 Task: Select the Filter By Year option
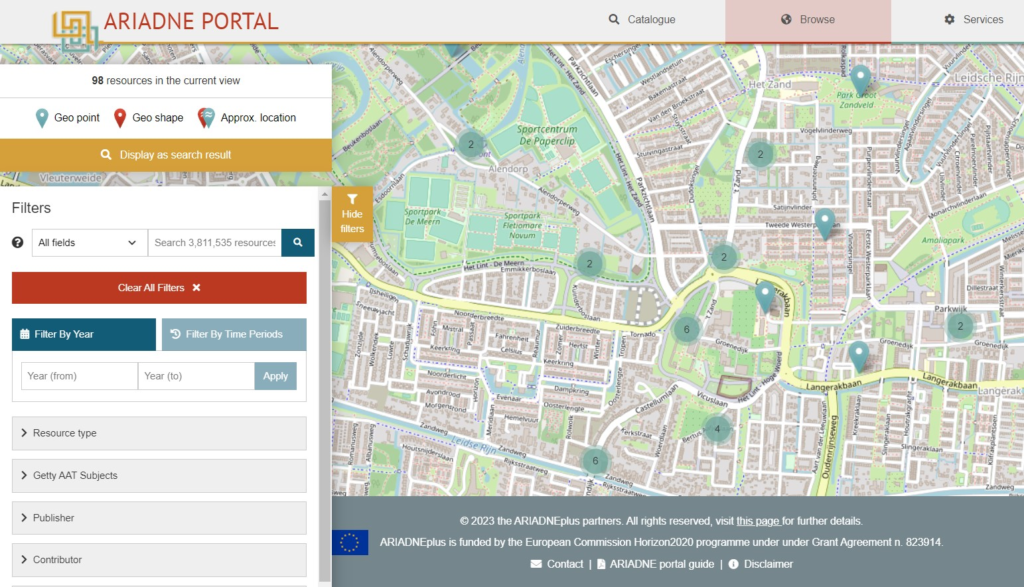[84, 334]
